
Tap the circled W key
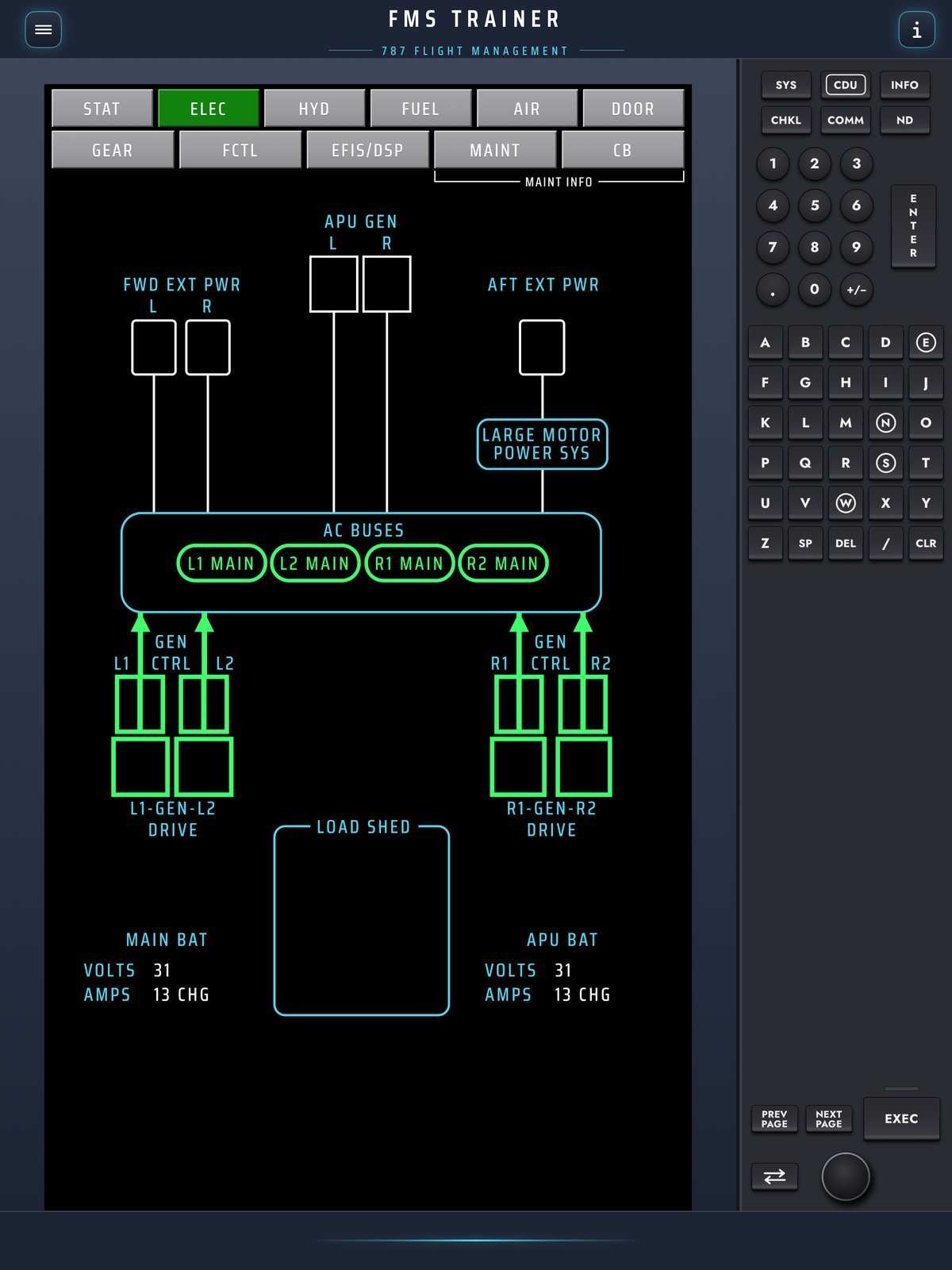pos(846,502)
